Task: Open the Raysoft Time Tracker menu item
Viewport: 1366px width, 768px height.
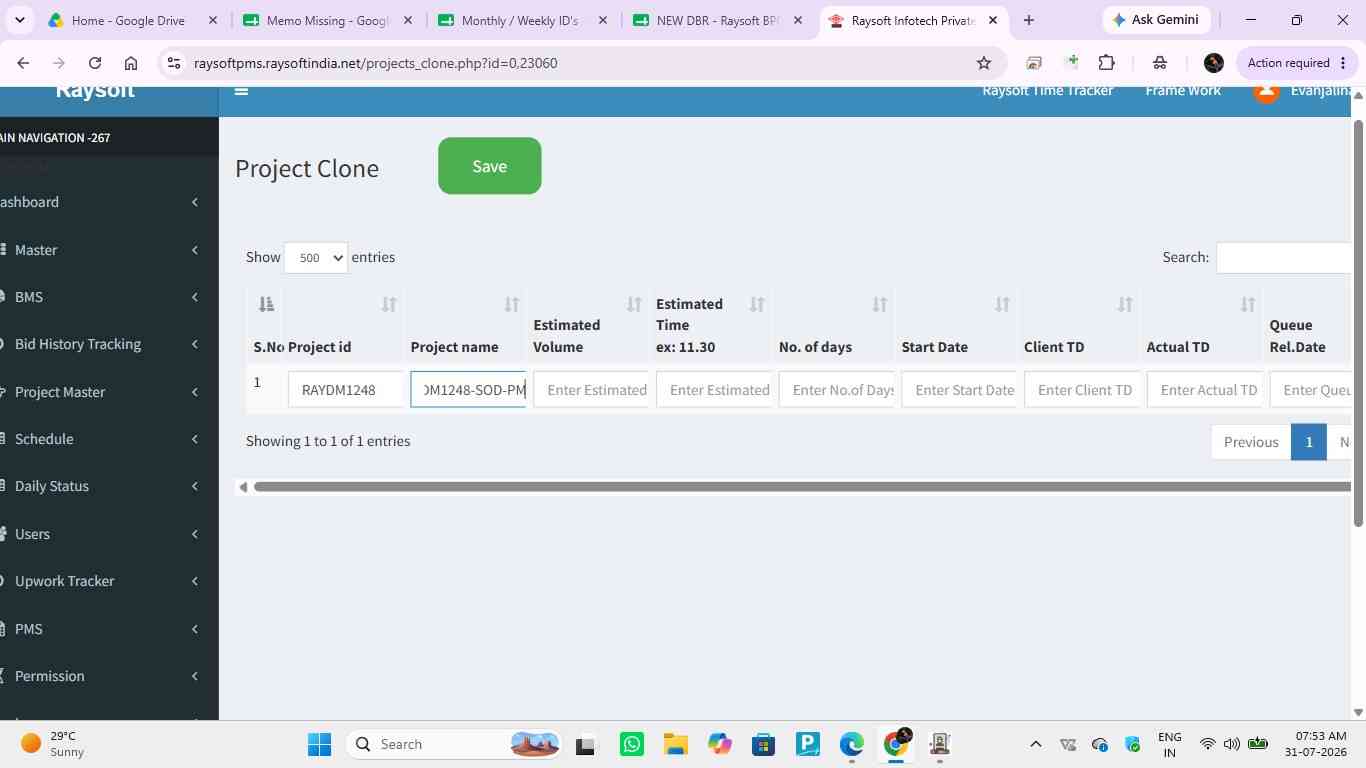Action: pyautogui.click(x=1047, y=91)
